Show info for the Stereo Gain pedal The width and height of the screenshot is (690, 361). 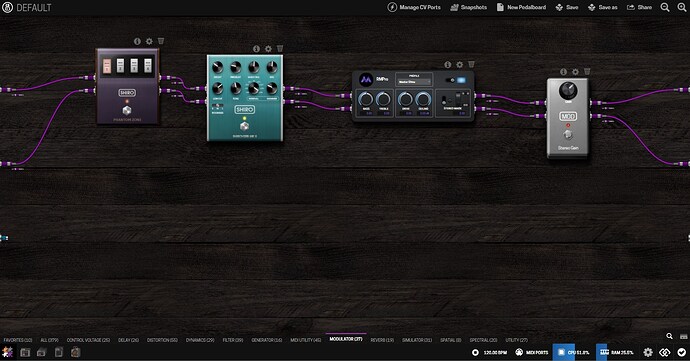[564, 72]
